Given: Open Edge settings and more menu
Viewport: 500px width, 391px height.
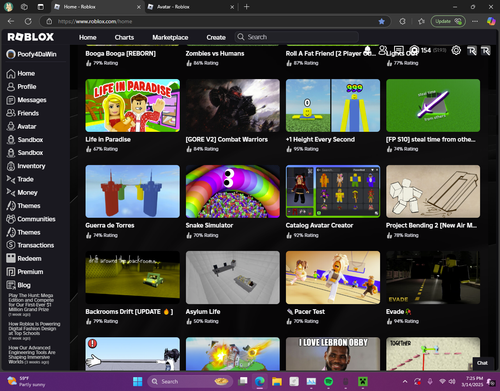Looking at the screenshot, I should pyautogui.click(x=475, y=21).
